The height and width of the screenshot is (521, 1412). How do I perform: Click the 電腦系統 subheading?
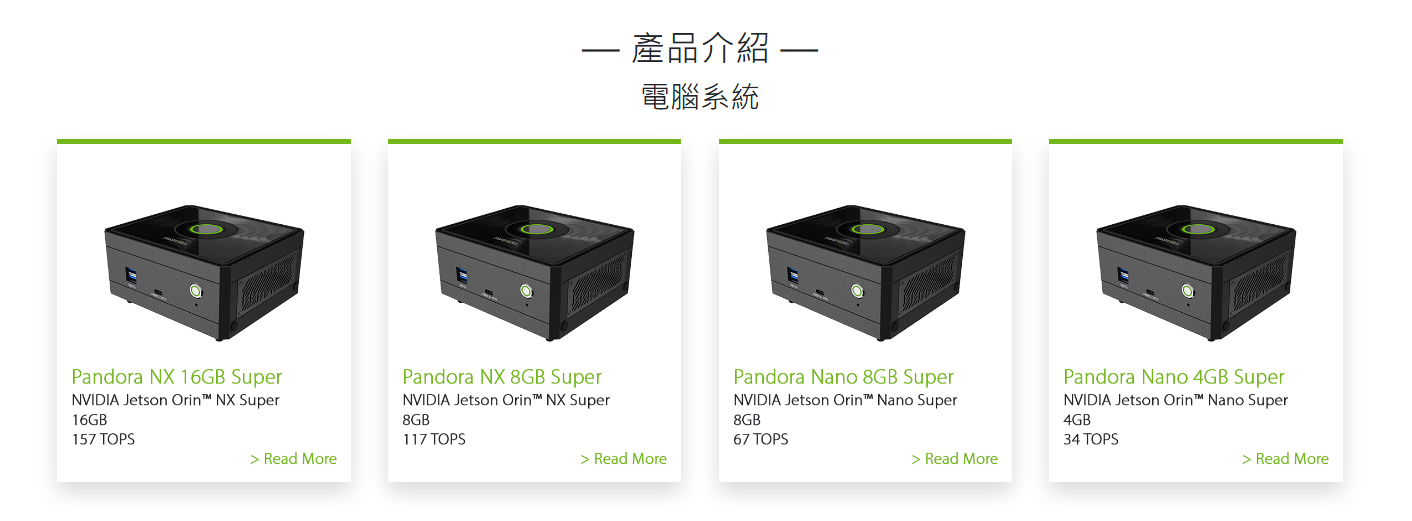pyautogui.click(x=700, y=97)
